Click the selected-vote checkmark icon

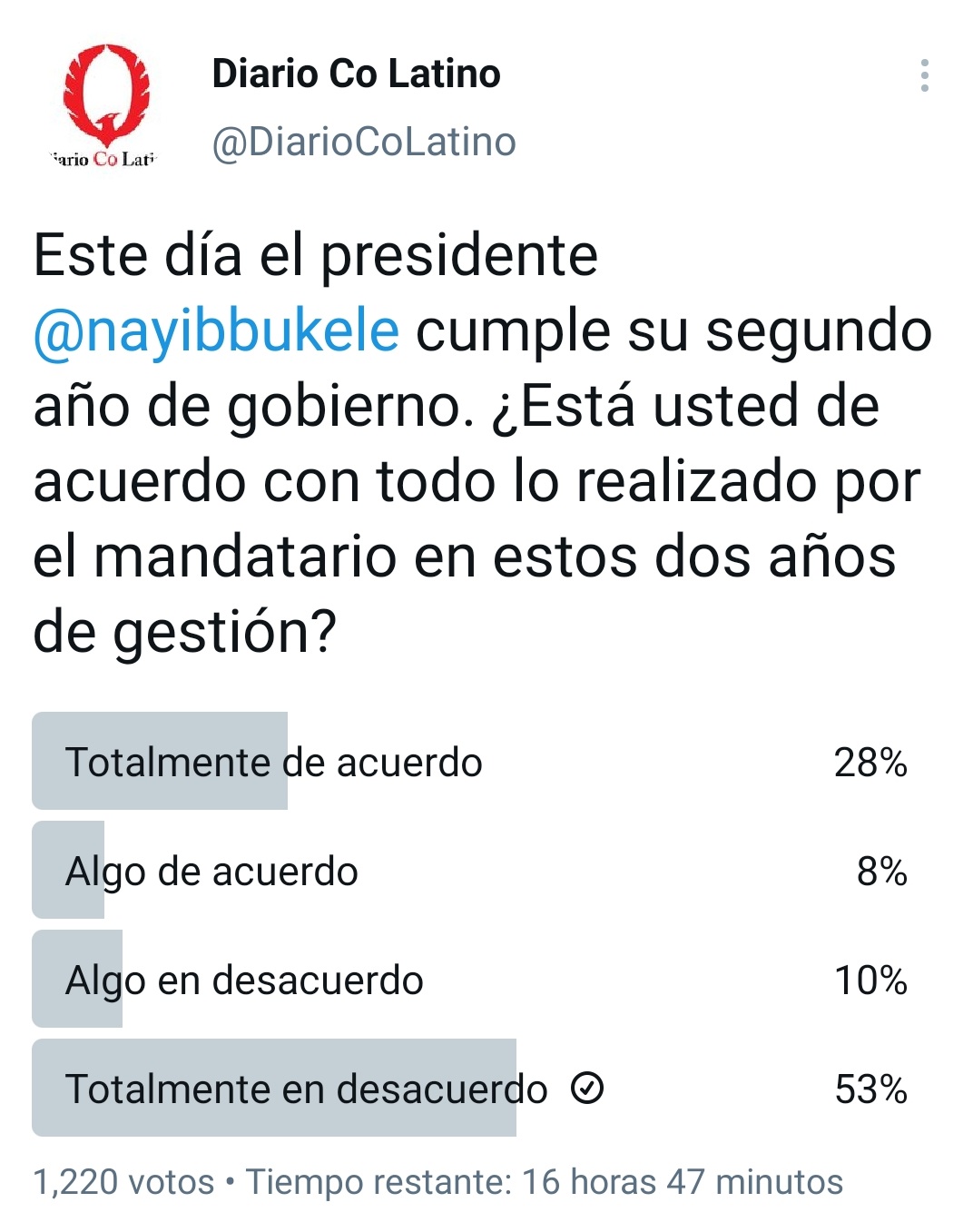(x=587, y=1088)
